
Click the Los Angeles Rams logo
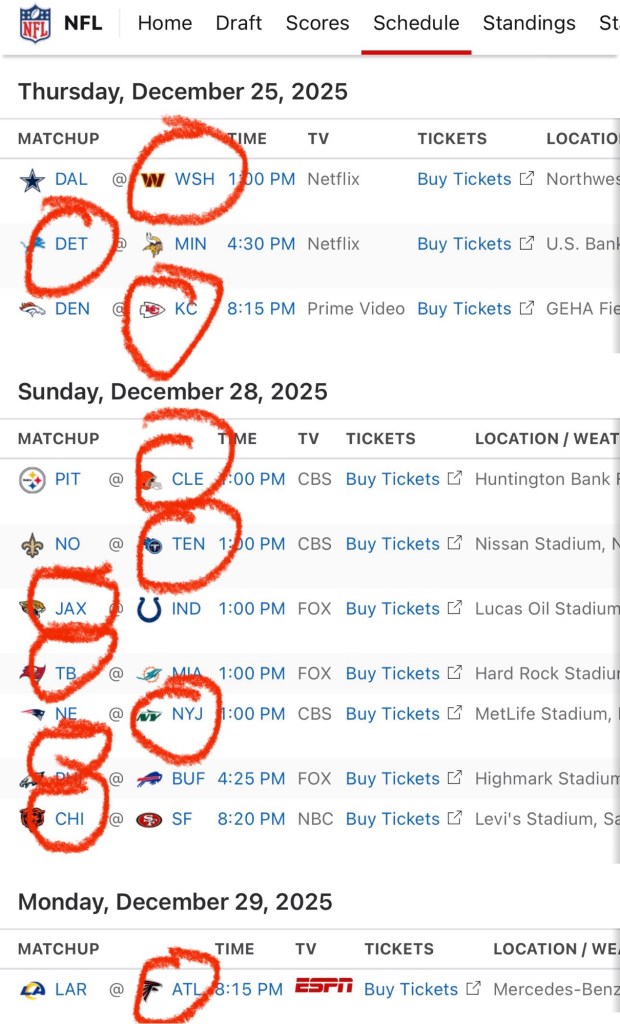tap(33, 990)
